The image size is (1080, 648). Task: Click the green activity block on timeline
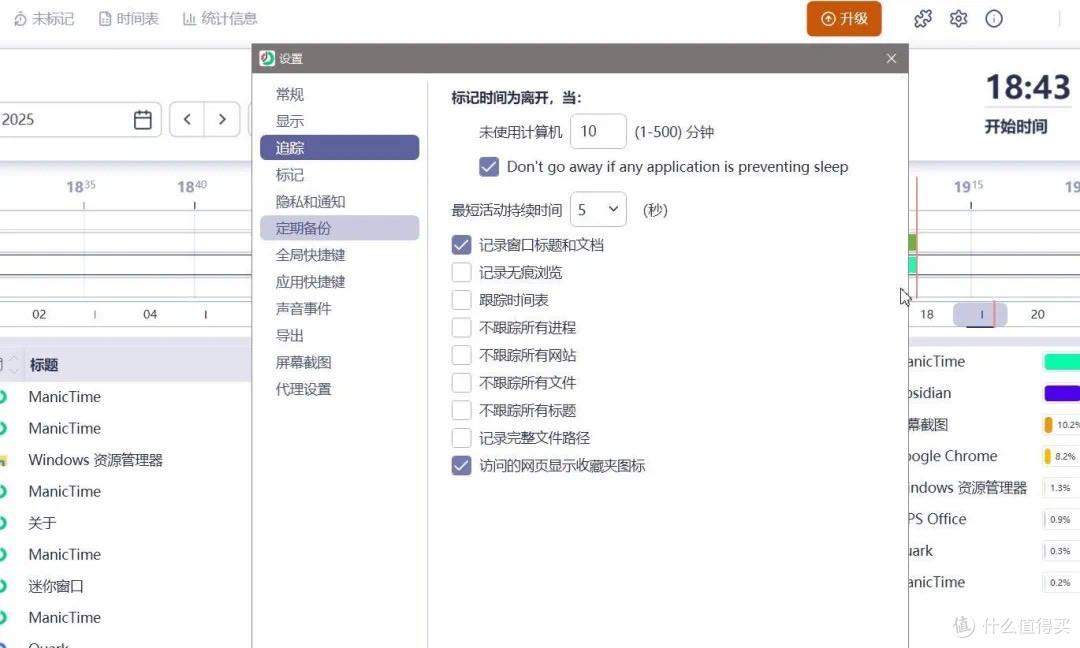coord(912,242)
